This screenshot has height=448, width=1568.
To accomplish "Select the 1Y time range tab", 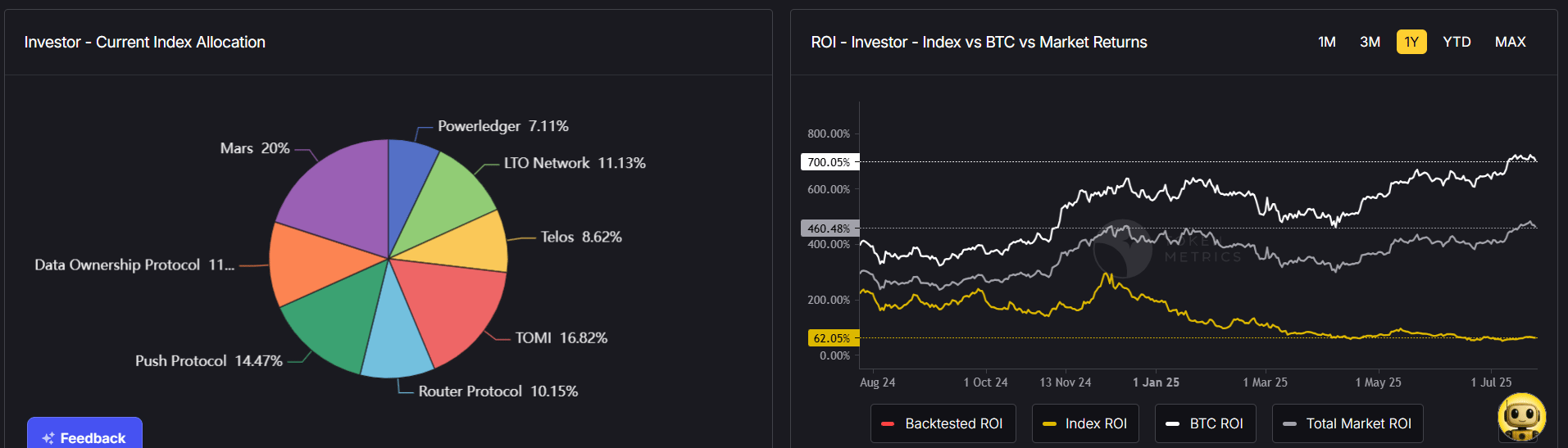I will 1411,42.
